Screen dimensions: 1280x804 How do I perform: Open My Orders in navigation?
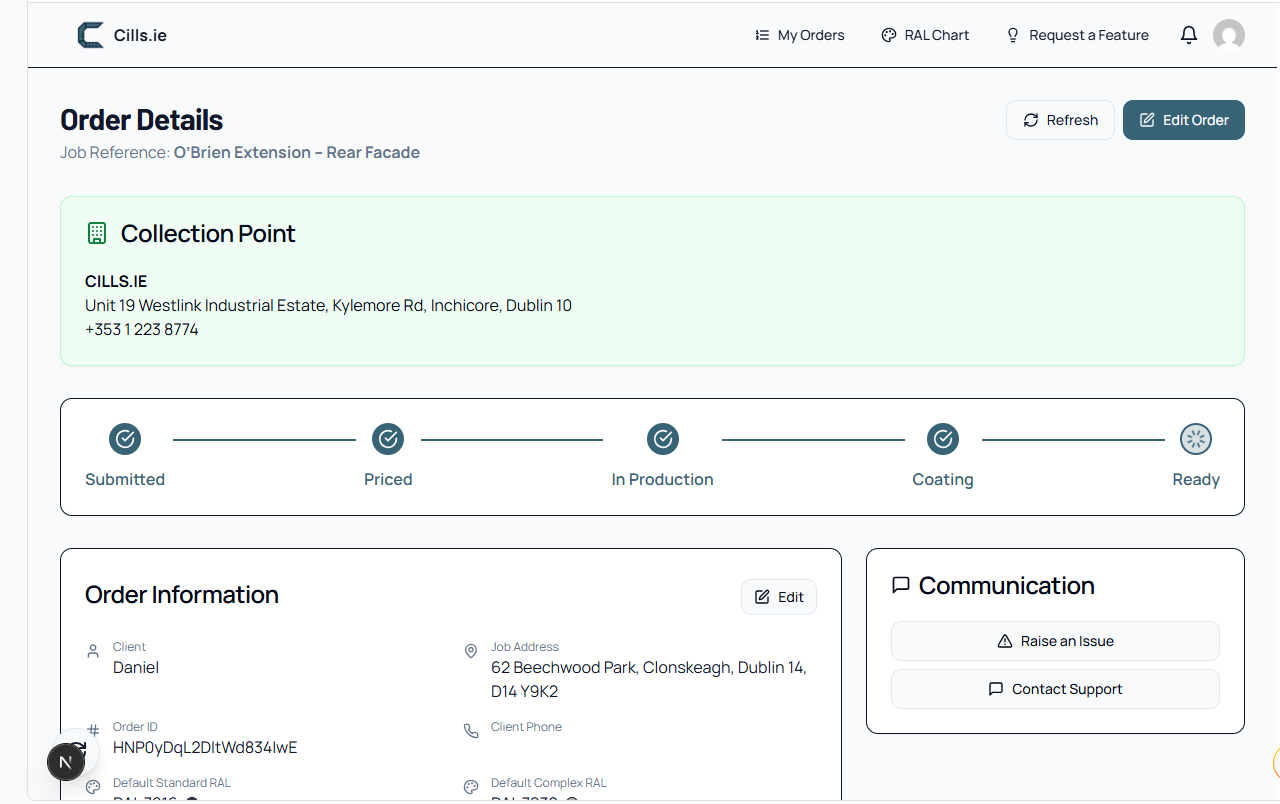pyautogui.click(x=800, y=35)
